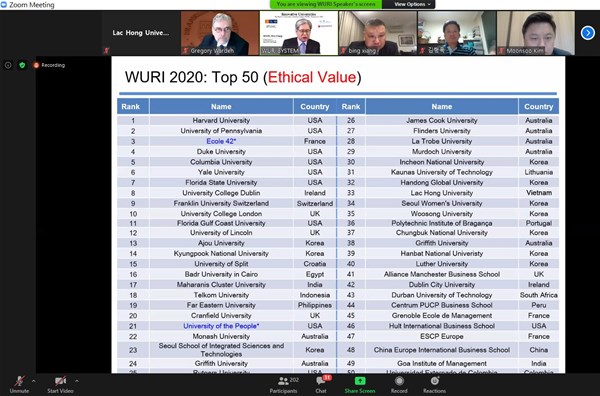Select the Lac Hong University participant tile
Image resolution: width=600 pixels, height=396 pixels.
point(141,33)
